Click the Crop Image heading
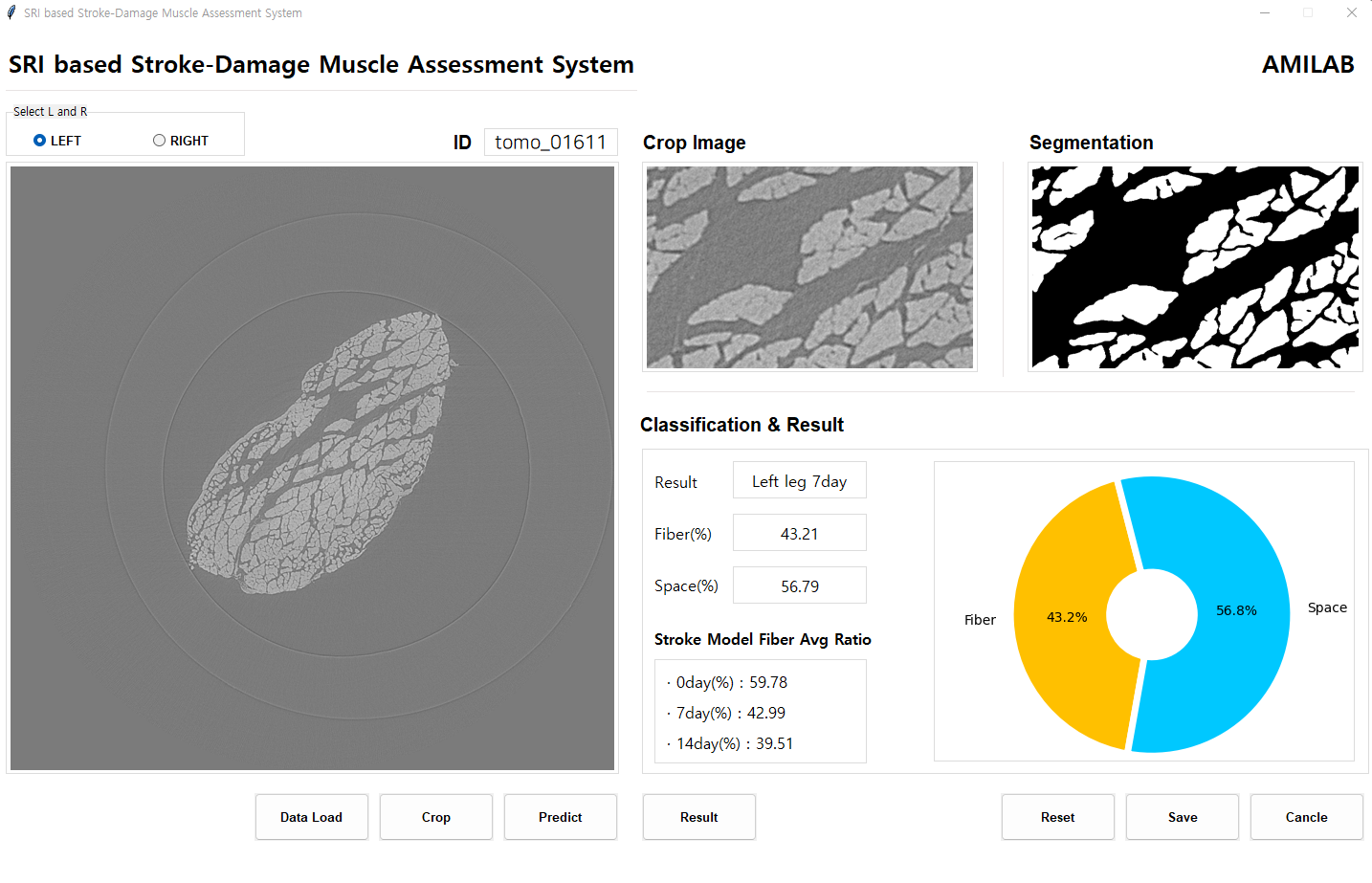Viewport: 1372px width, 883px height. 695,143
